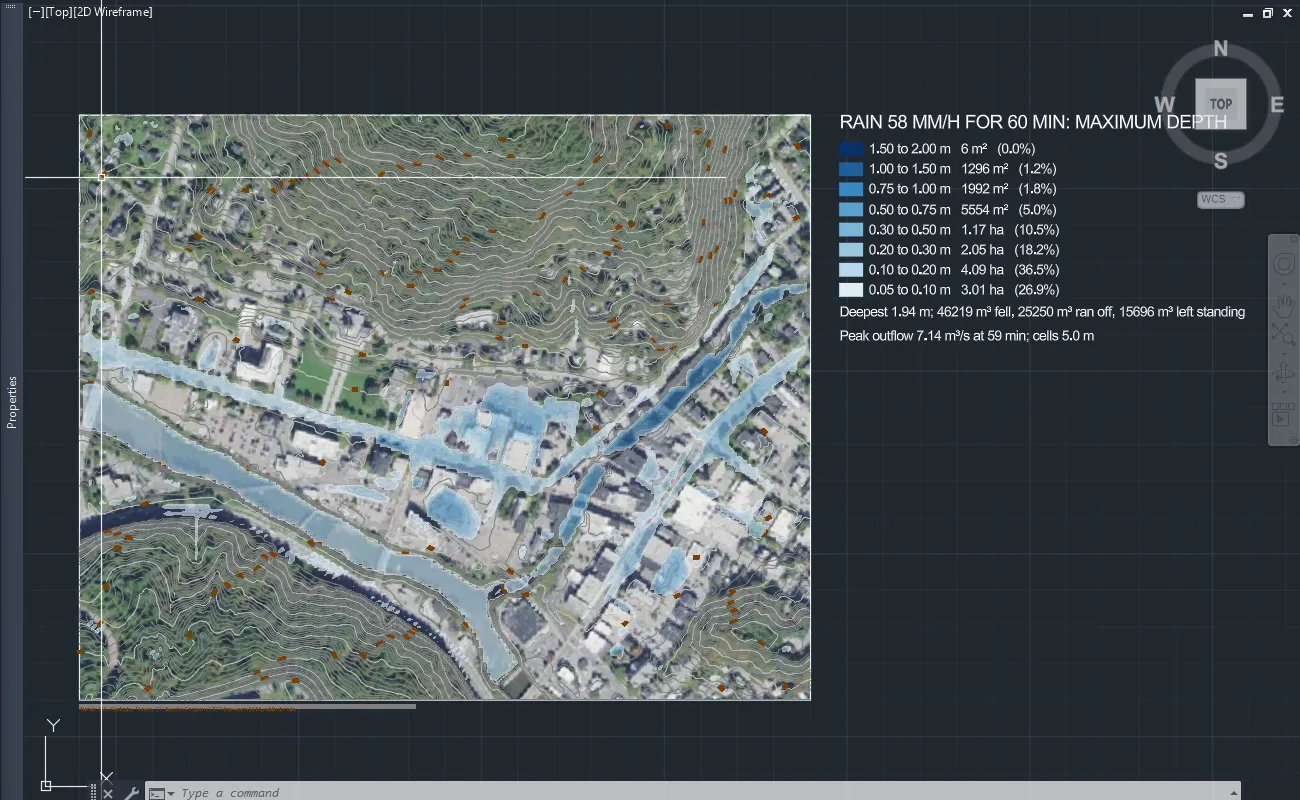Select the 'Peak outflow 7.14 m³/s' text line

[967, 336]
